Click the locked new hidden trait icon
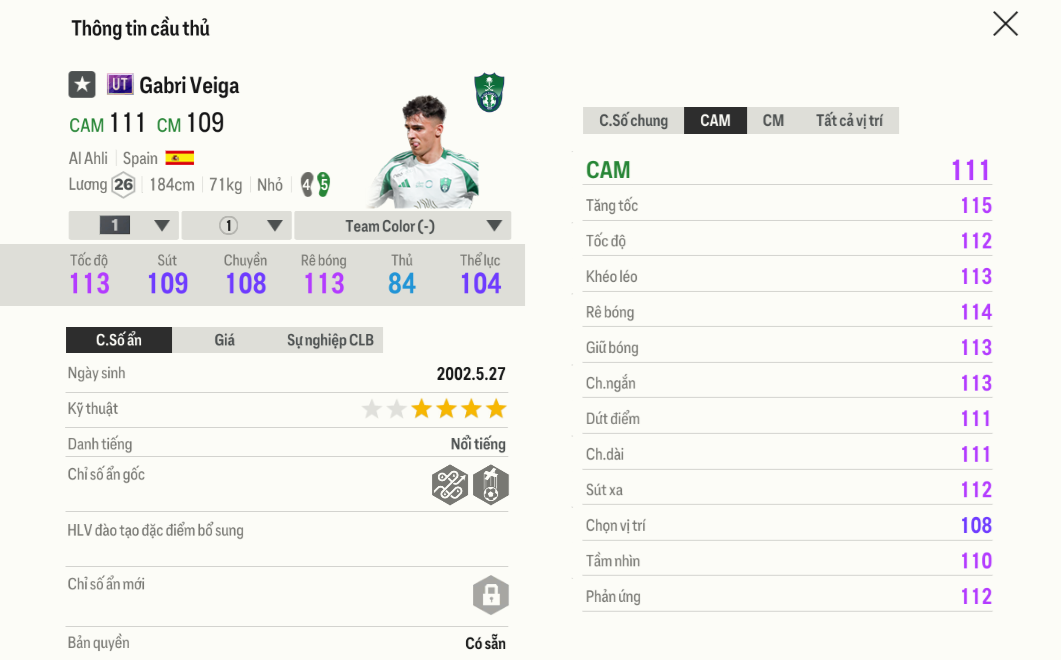Viewport: 1061px width, 660px height. (x=490, y=595)
